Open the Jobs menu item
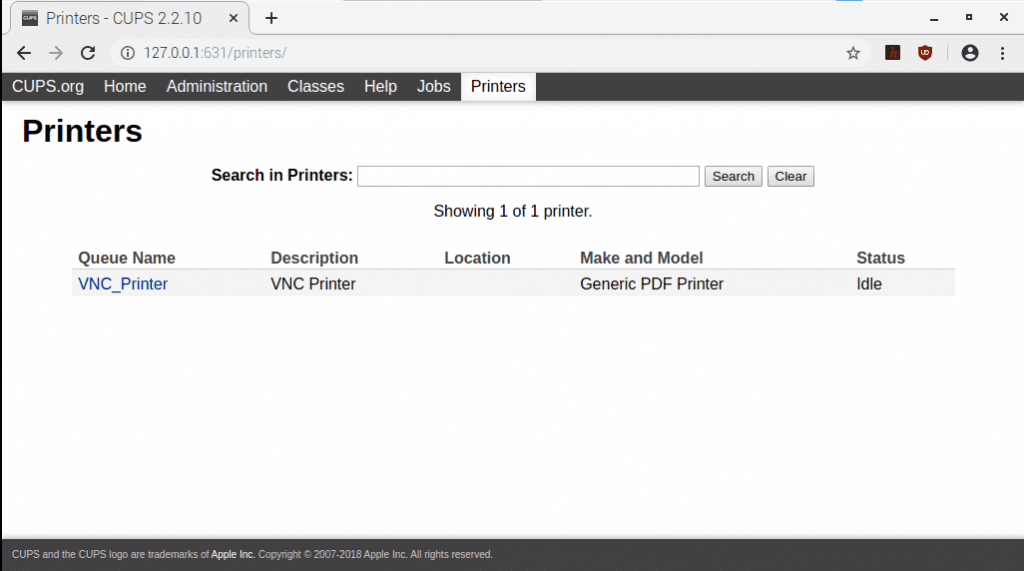 click(434, 87)
